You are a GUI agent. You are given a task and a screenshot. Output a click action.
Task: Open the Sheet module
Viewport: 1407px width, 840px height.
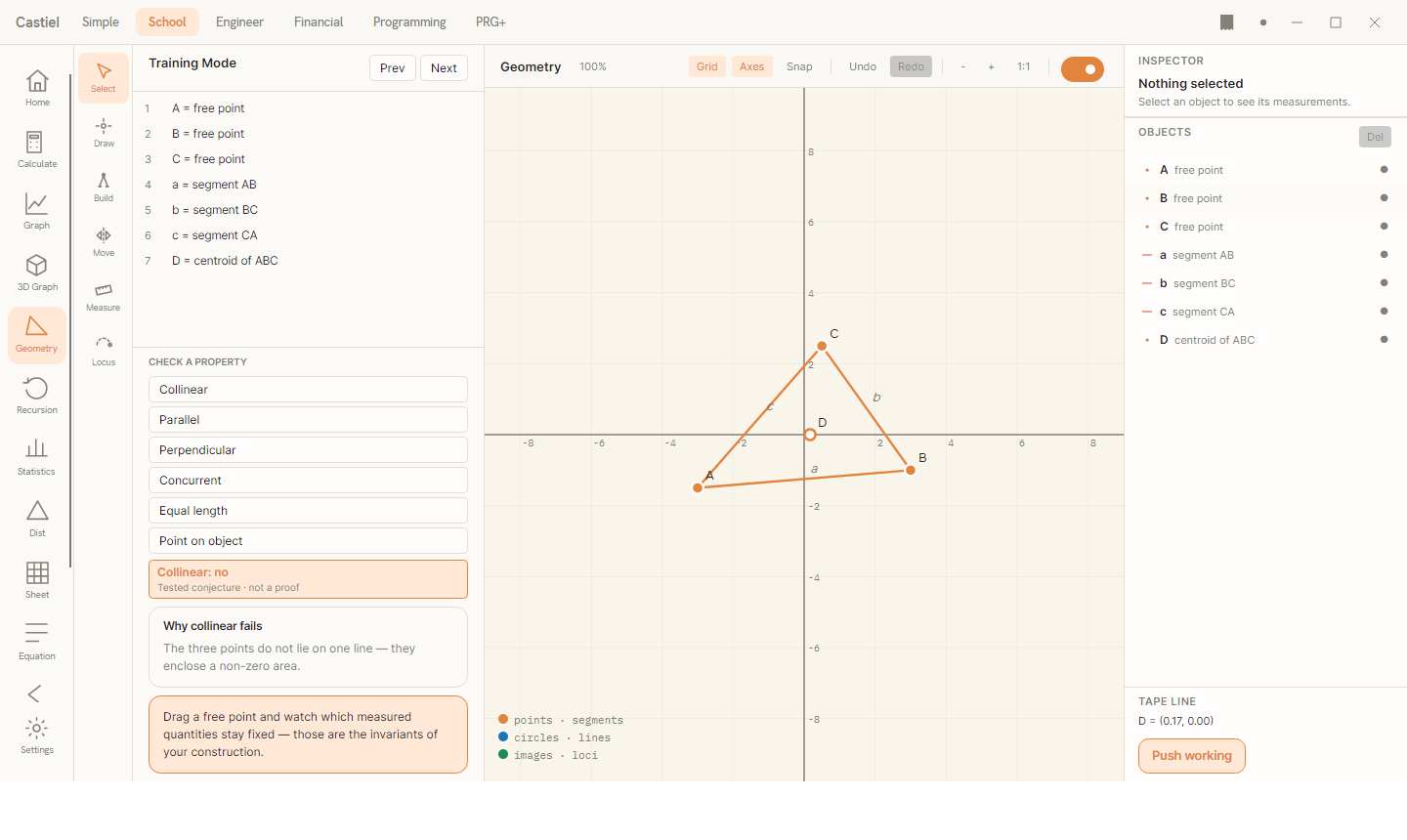click(x=37, y=581)
